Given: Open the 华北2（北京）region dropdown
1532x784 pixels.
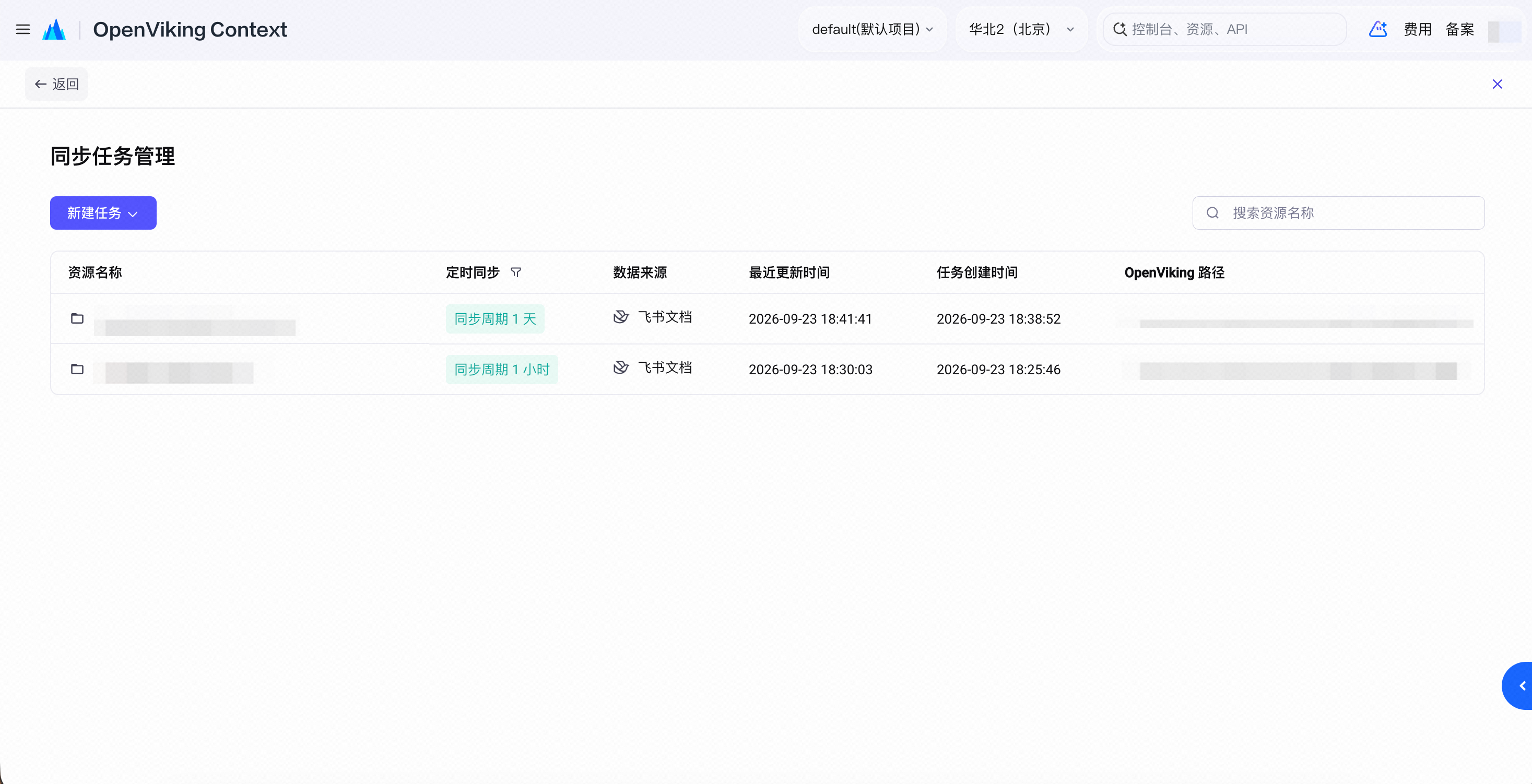Looking at the screenshot, I should coord(1021,29).
